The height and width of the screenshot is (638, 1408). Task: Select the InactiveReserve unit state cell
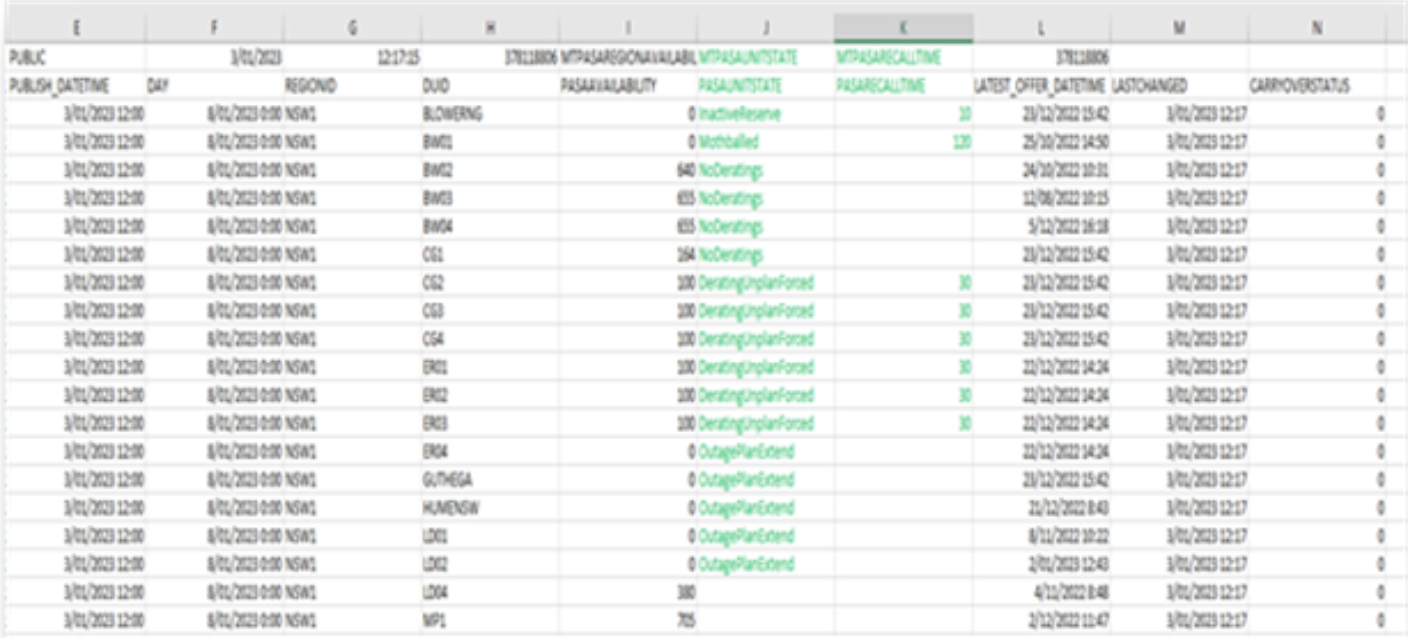740,115
